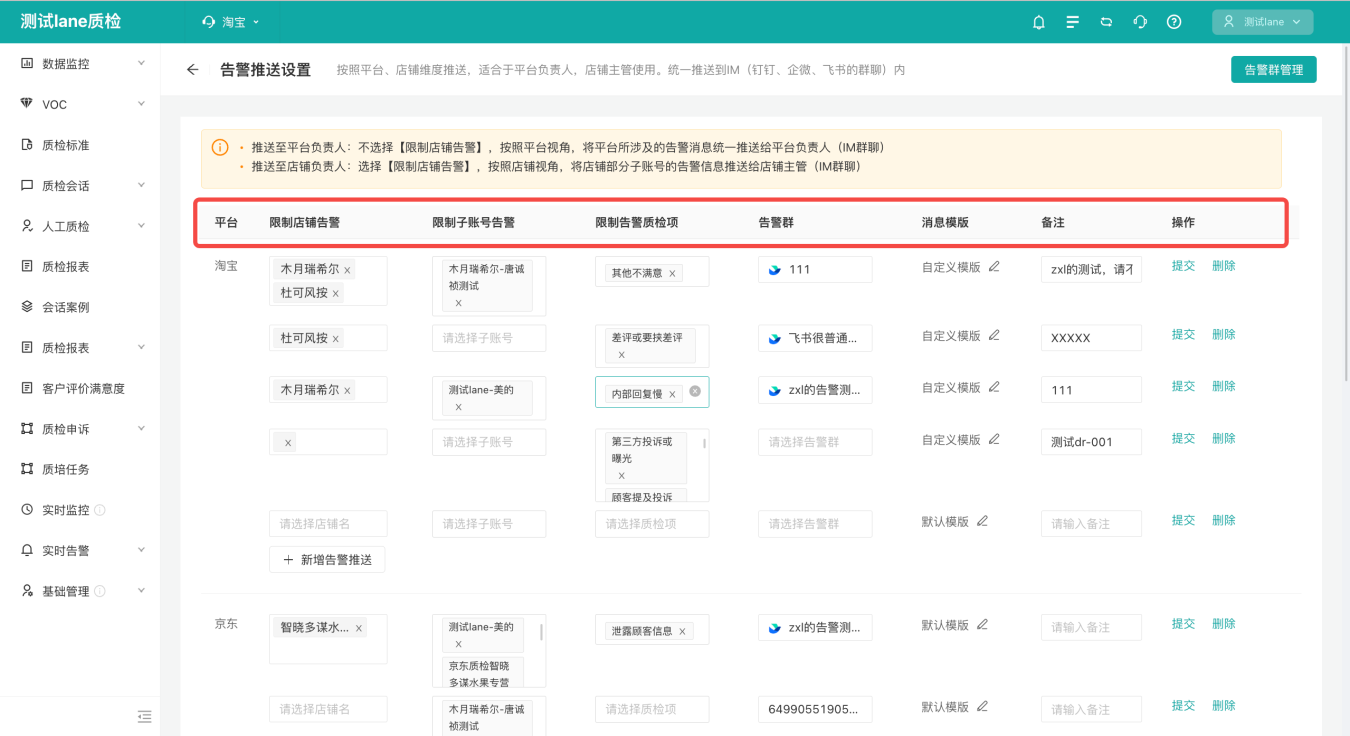The image size is (1350, 736).
Task: Click the remark field containing XXXXX
Action: [x=1091, y=338]
